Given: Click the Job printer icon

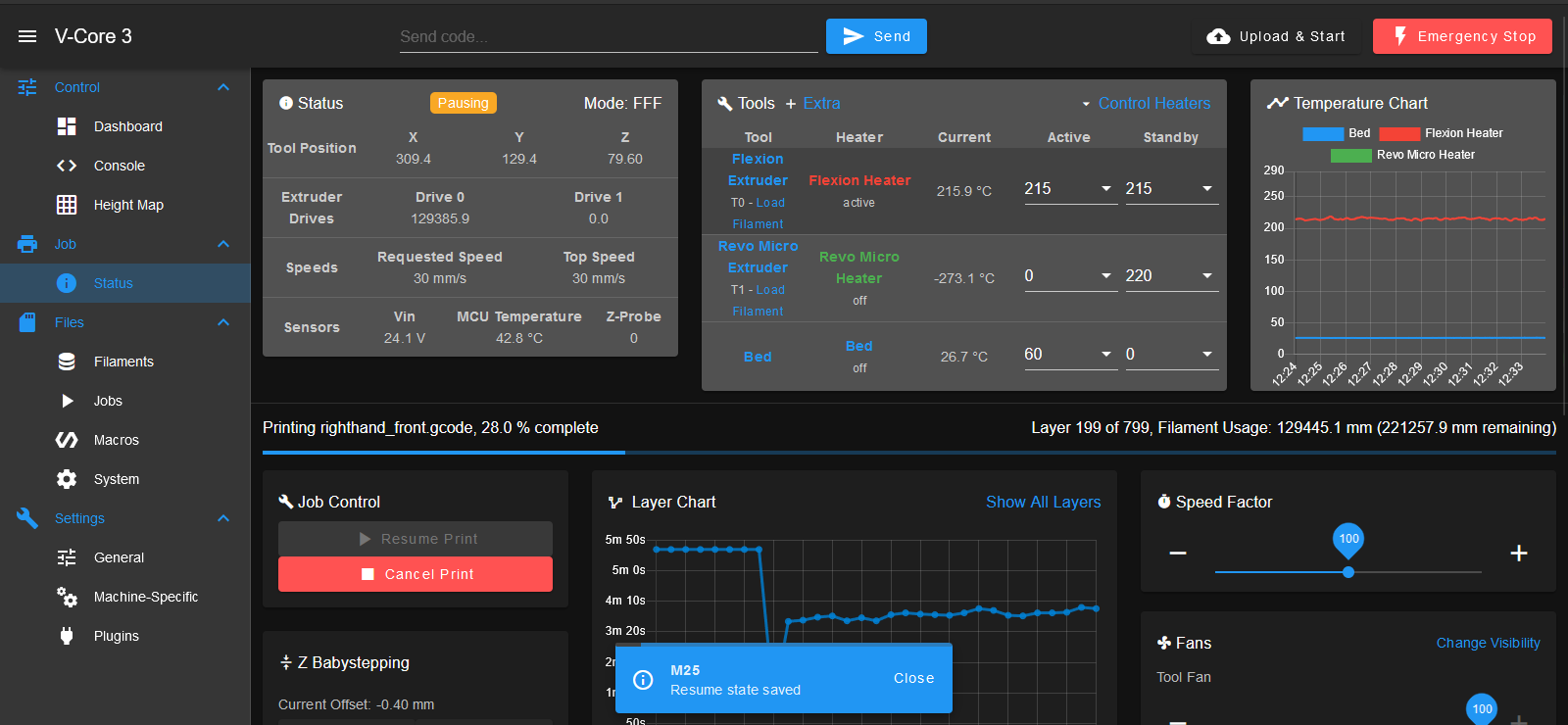Looking at the screenshot, I should pos(27,244).
